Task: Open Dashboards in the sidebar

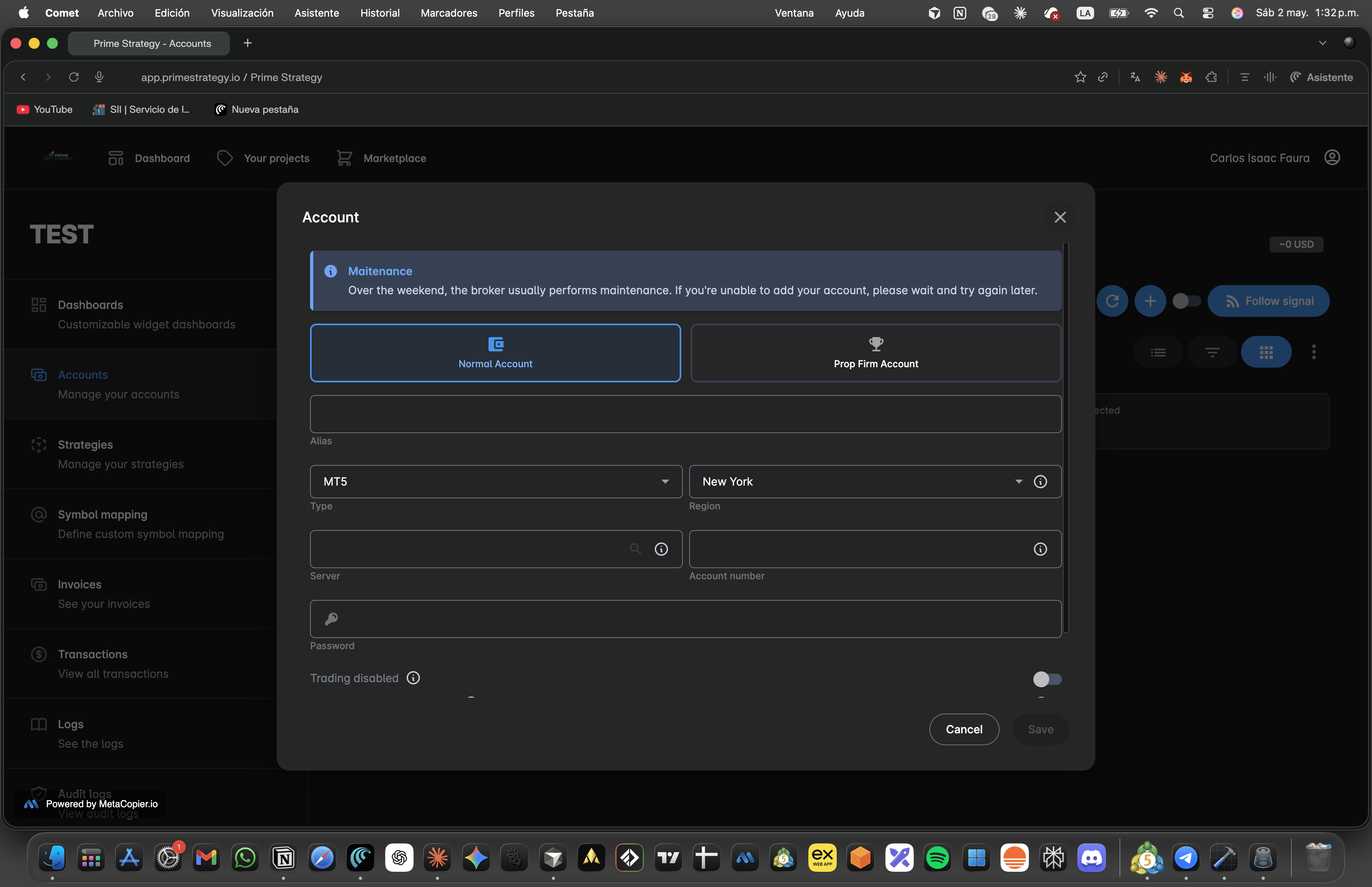Action: tap(141, 314)
